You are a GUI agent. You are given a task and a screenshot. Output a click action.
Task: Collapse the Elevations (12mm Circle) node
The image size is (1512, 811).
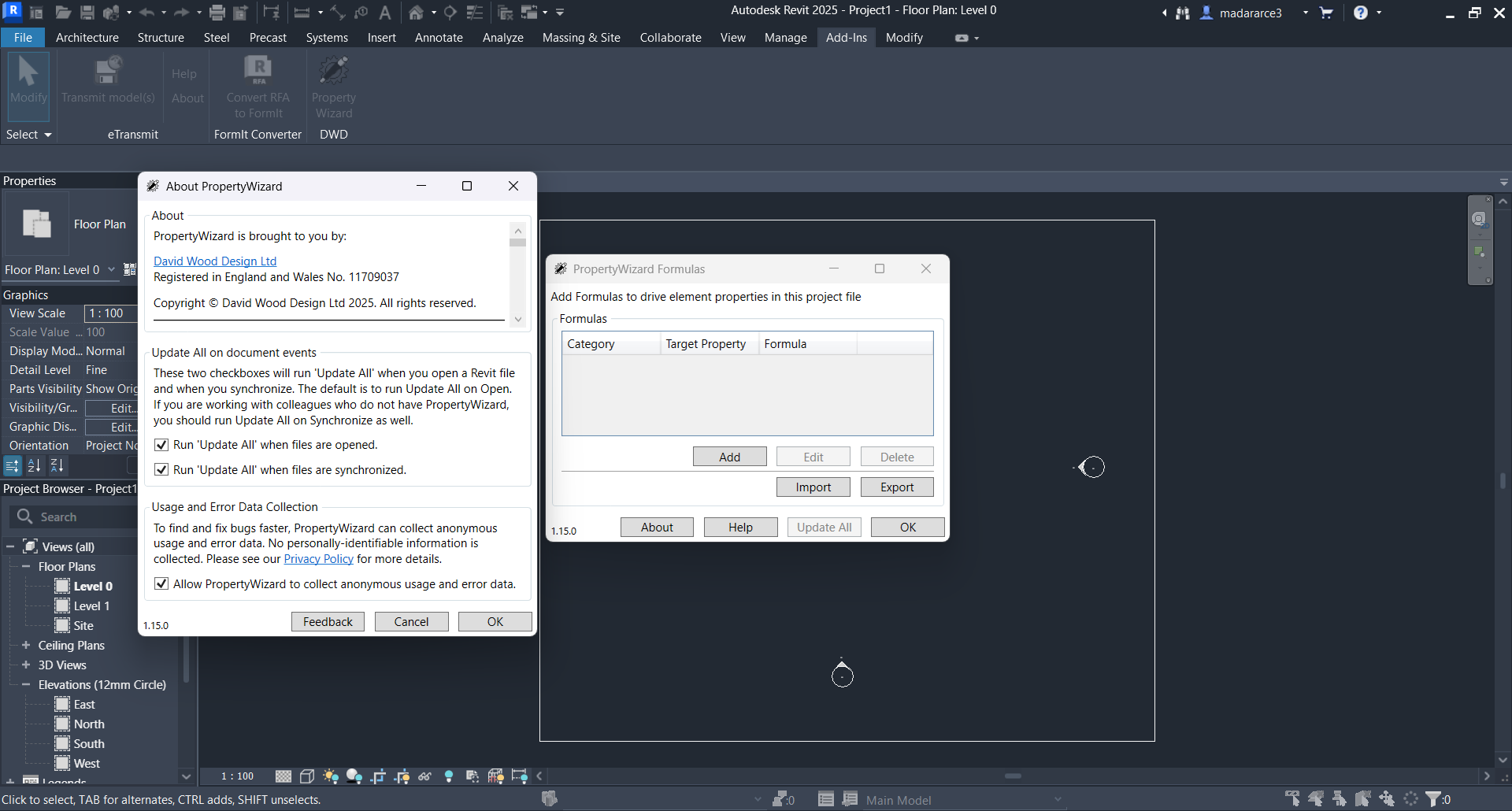coord(26,684)
